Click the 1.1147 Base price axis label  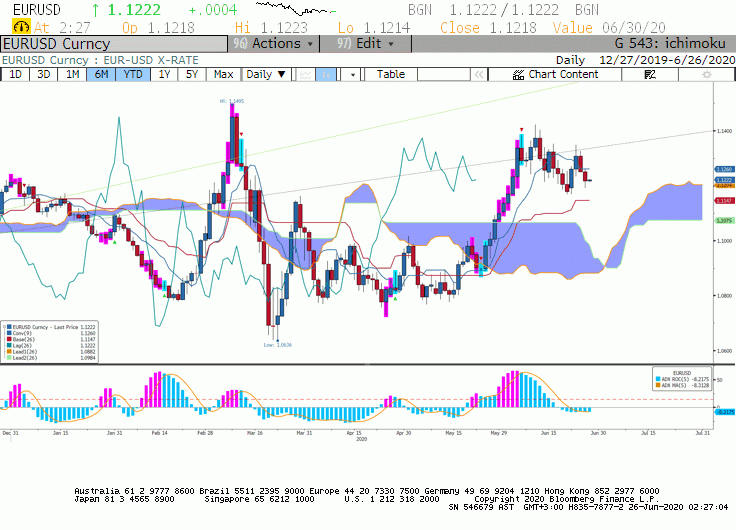pyautogui.click(x=724, y=201)
